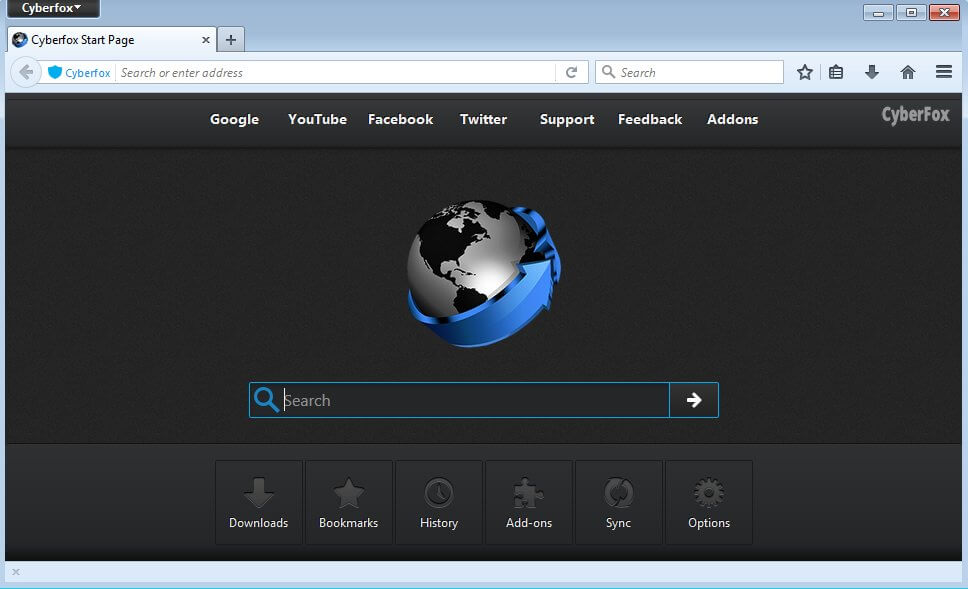Close the bottom add-on bar
The image size is (968, 589).
pos(16,572)
